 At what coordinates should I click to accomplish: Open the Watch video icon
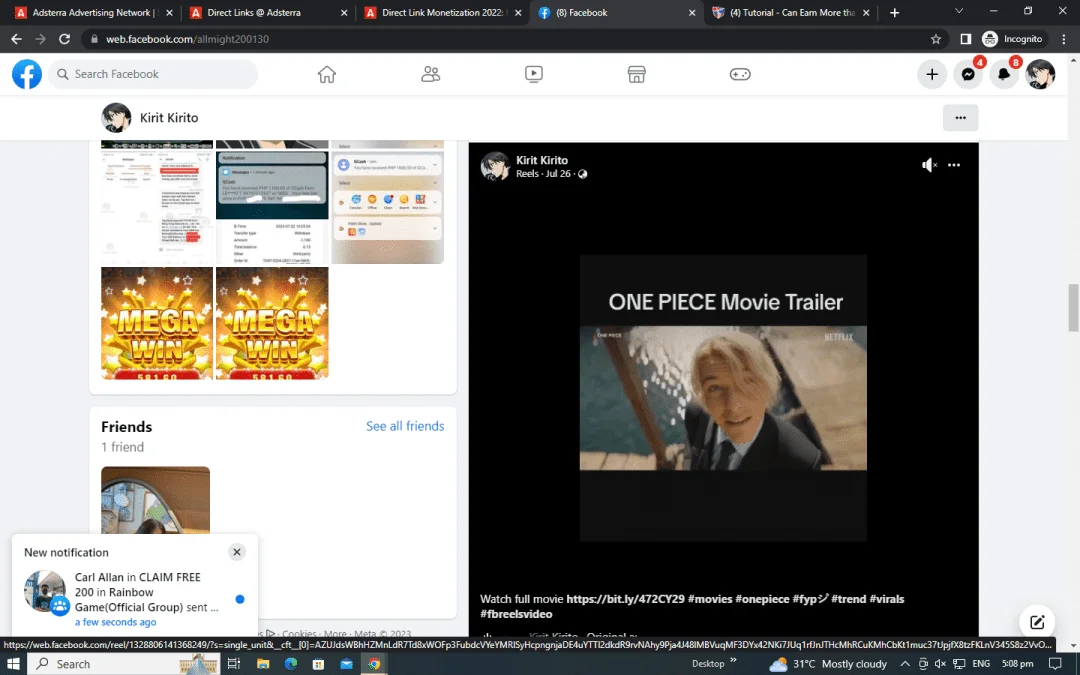point(534,74)
